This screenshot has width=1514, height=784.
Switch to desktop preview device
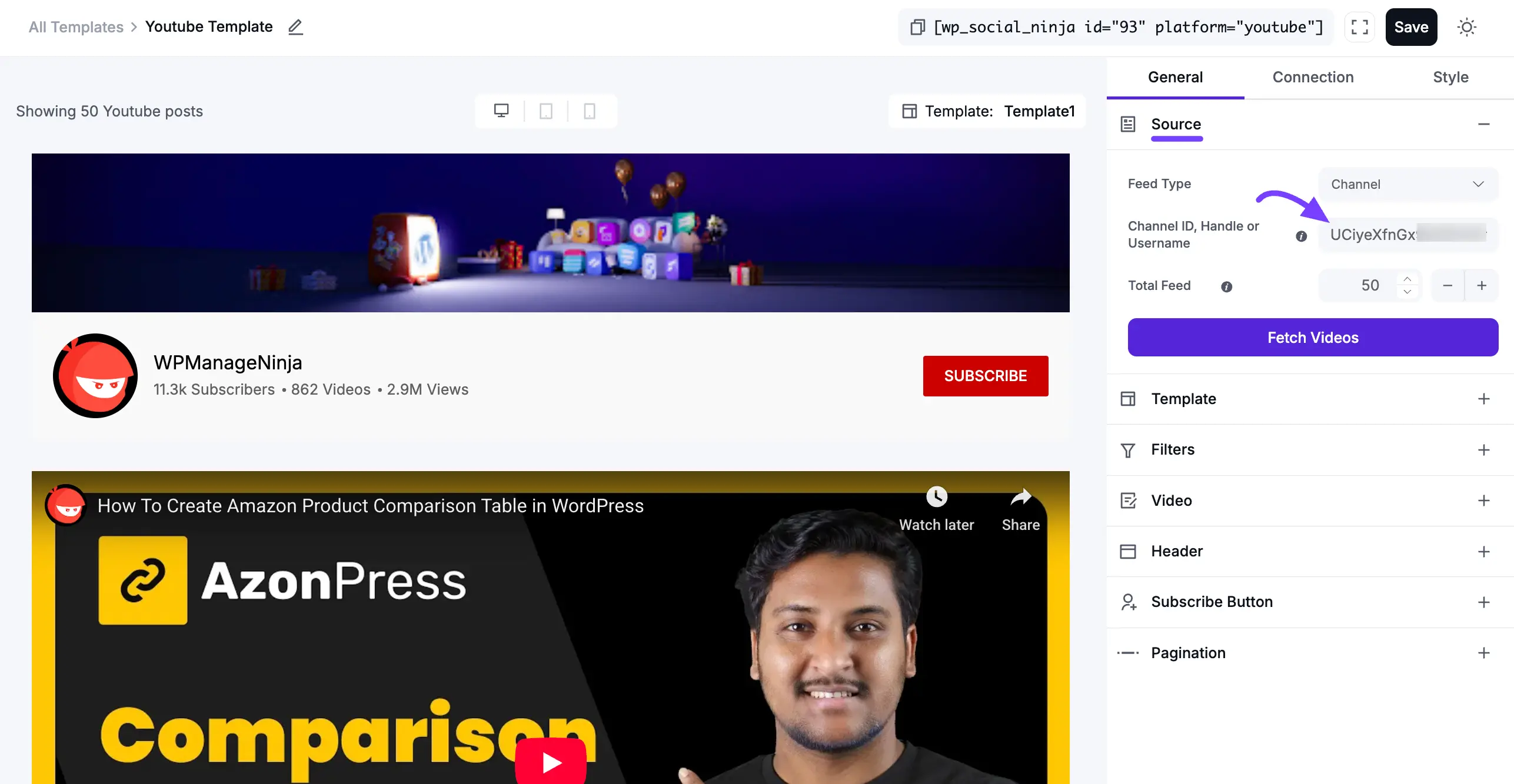click(x=501, y=111)
